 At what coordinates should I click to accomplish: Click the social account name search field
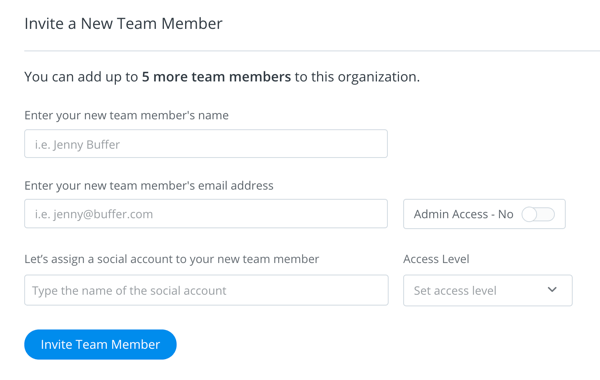click(206, 290)
